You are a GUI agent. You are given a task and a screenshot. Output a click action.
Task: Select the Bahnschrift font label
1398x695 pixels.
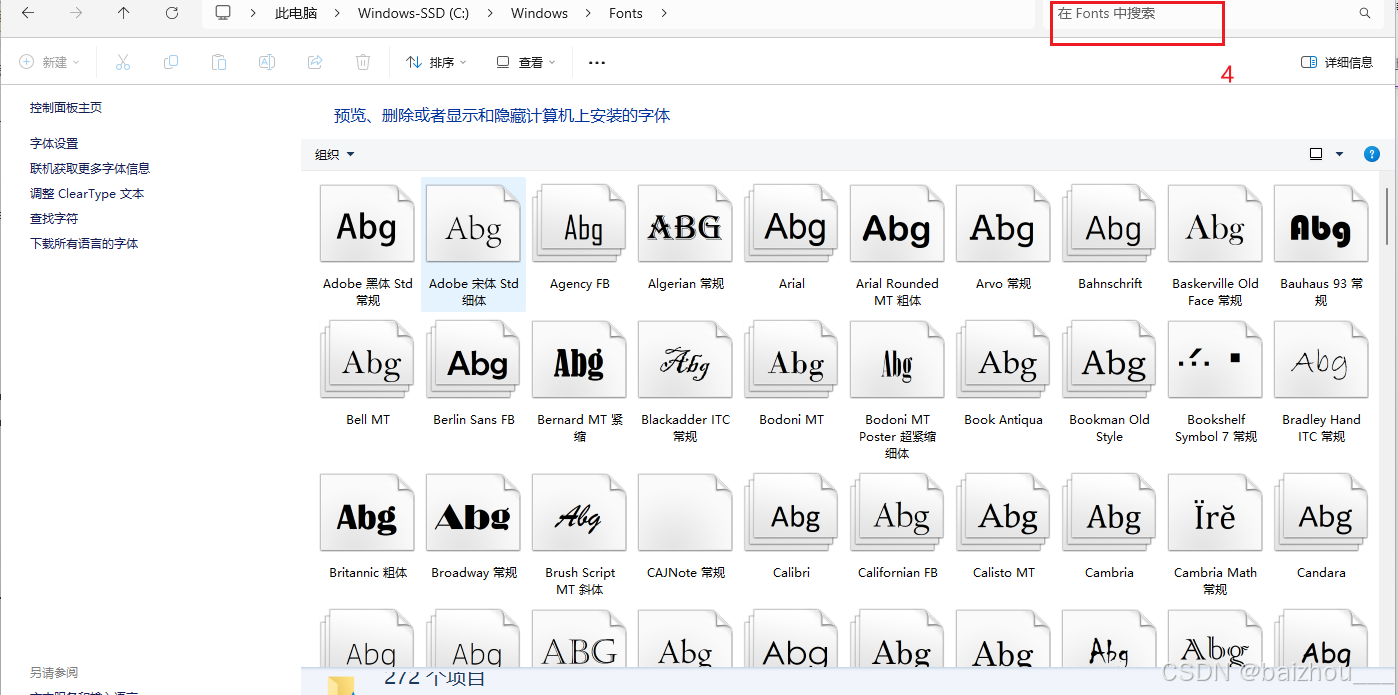pos(1110,284)
